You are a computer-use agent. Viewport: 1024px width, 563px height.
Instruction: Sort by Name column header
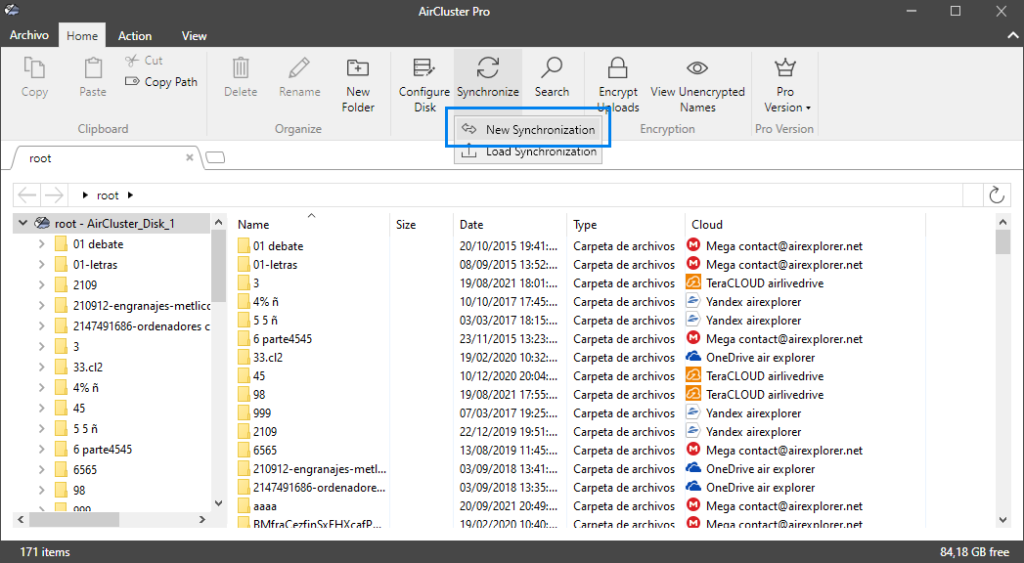(x=253, y=225)
